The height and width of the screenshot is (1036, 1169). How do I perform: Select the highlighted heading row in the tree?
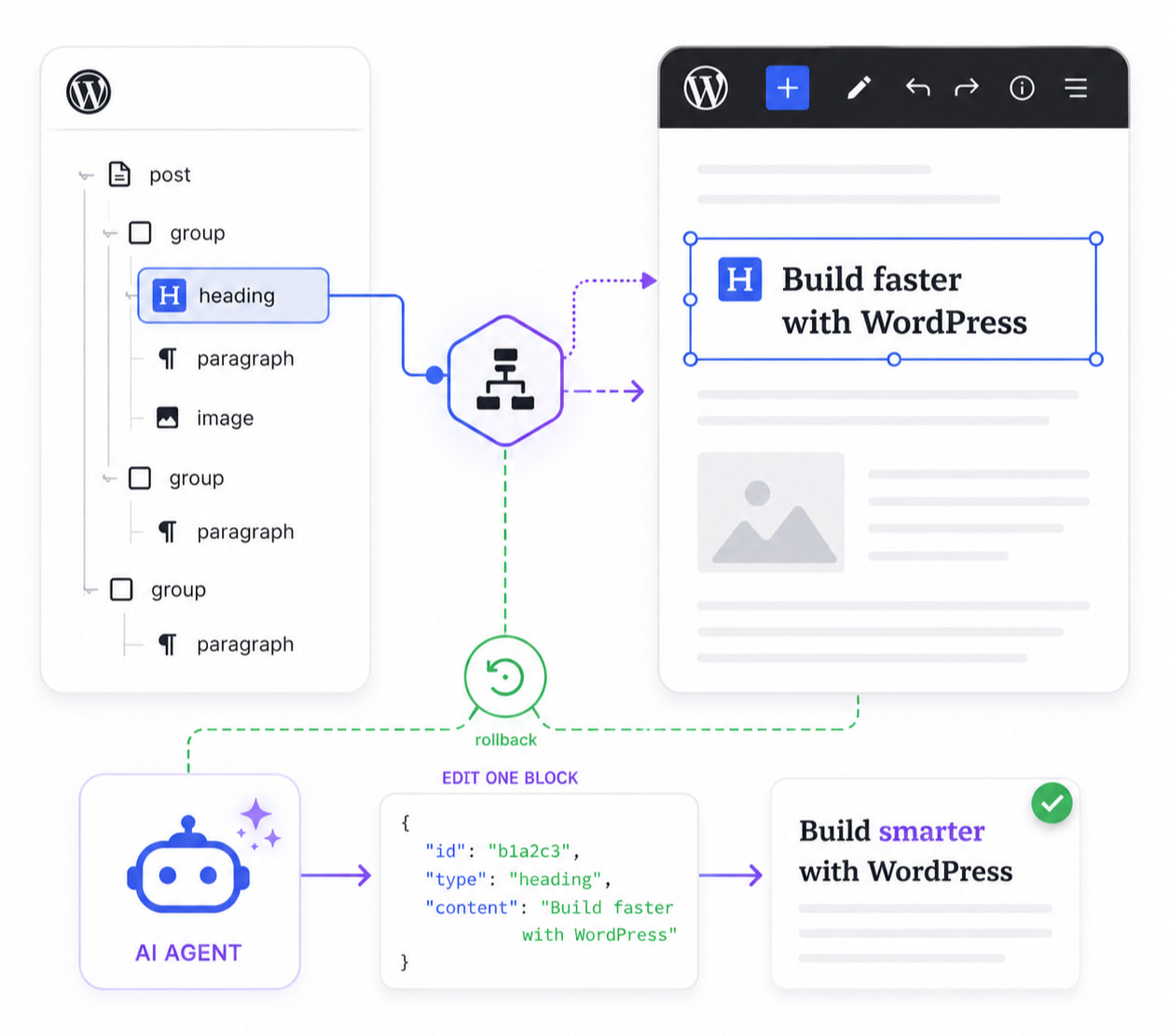pyautogui.click(x=233, y=296)
